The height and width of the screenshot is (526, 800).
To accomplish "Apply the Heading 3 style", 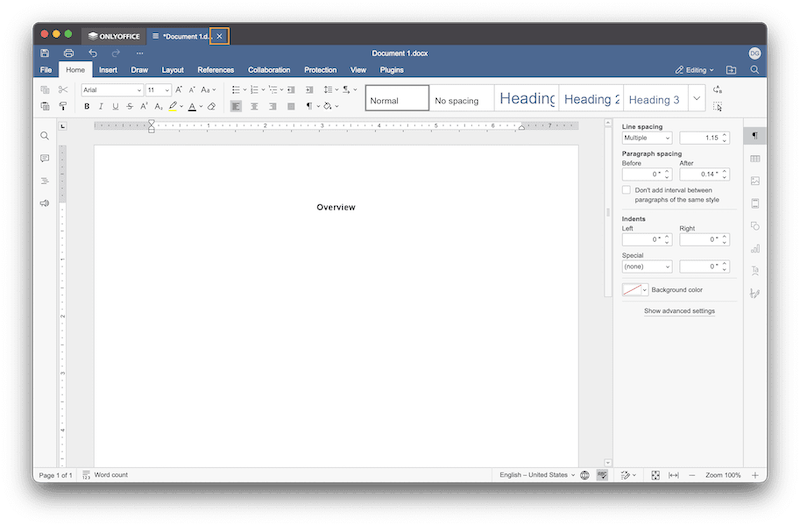I will coord(654,99).
